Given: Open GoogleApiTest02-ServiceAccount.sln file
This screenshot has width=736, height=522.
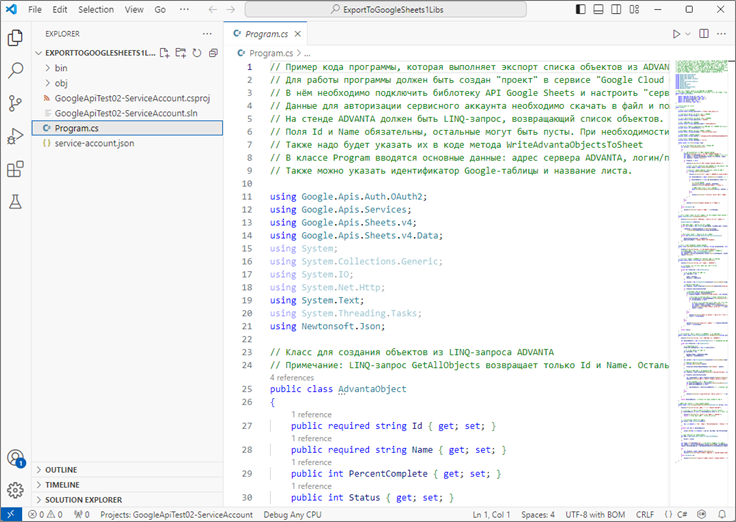Looking at the screenshot, I should click(127, 113).
